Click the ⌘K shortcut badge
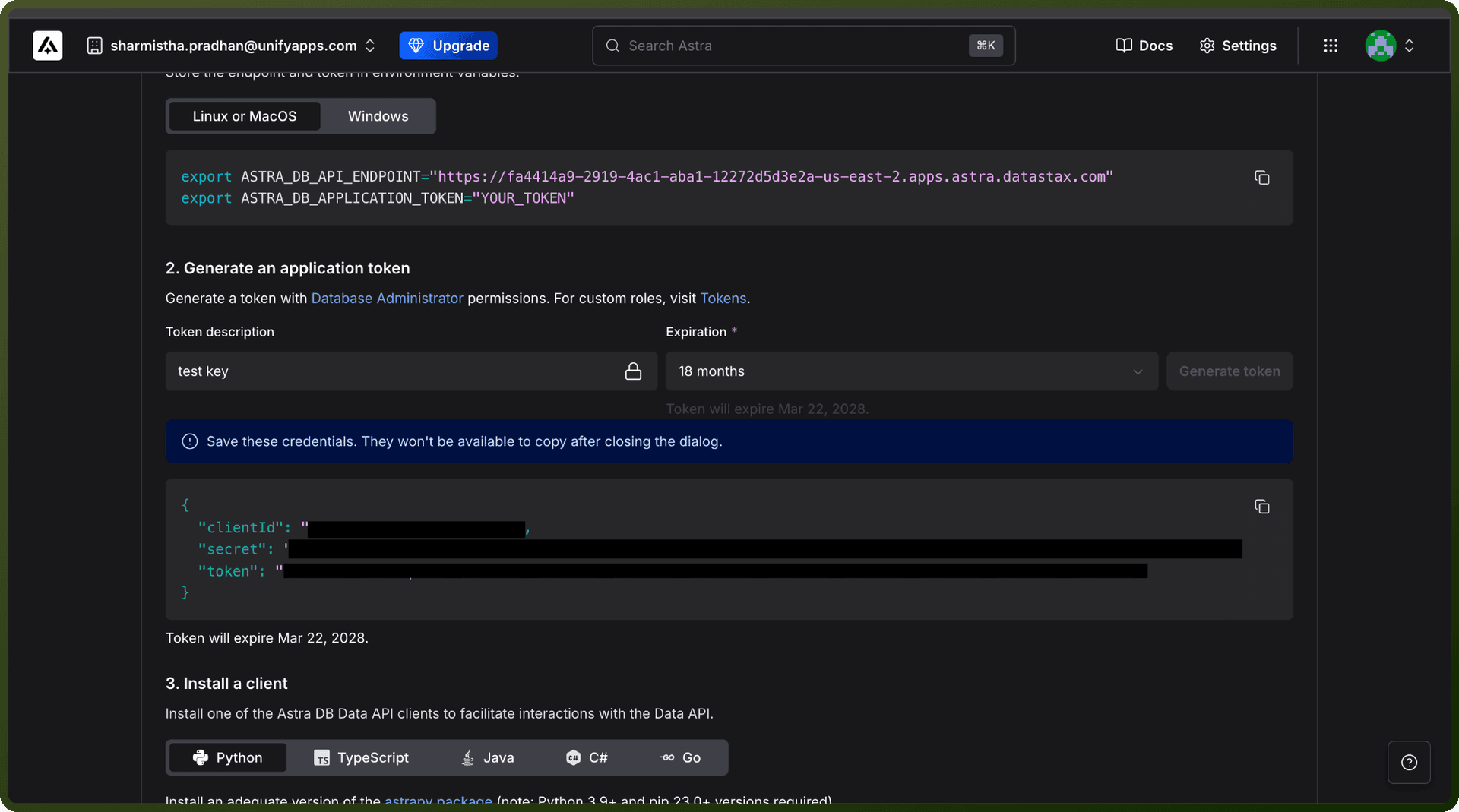1459x812 pixels. pyautogui.click(x=986, y=46)
